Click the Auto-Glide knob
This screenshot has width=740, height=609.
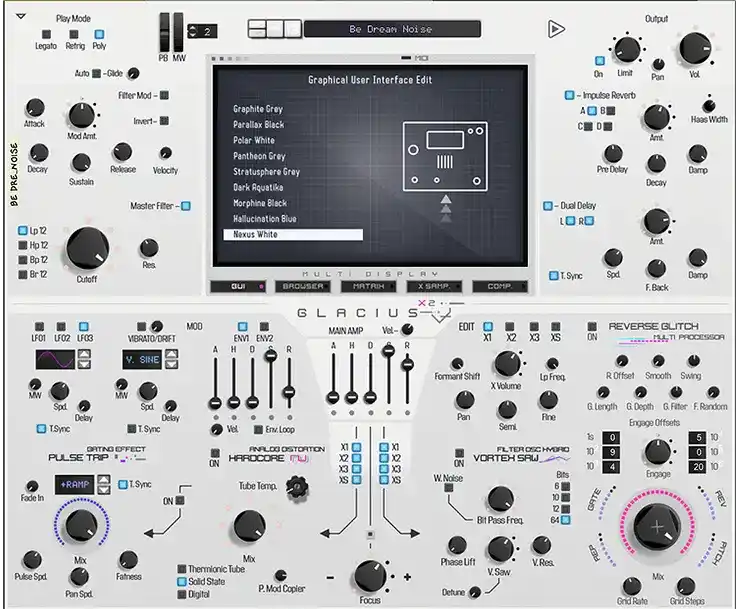134,73
